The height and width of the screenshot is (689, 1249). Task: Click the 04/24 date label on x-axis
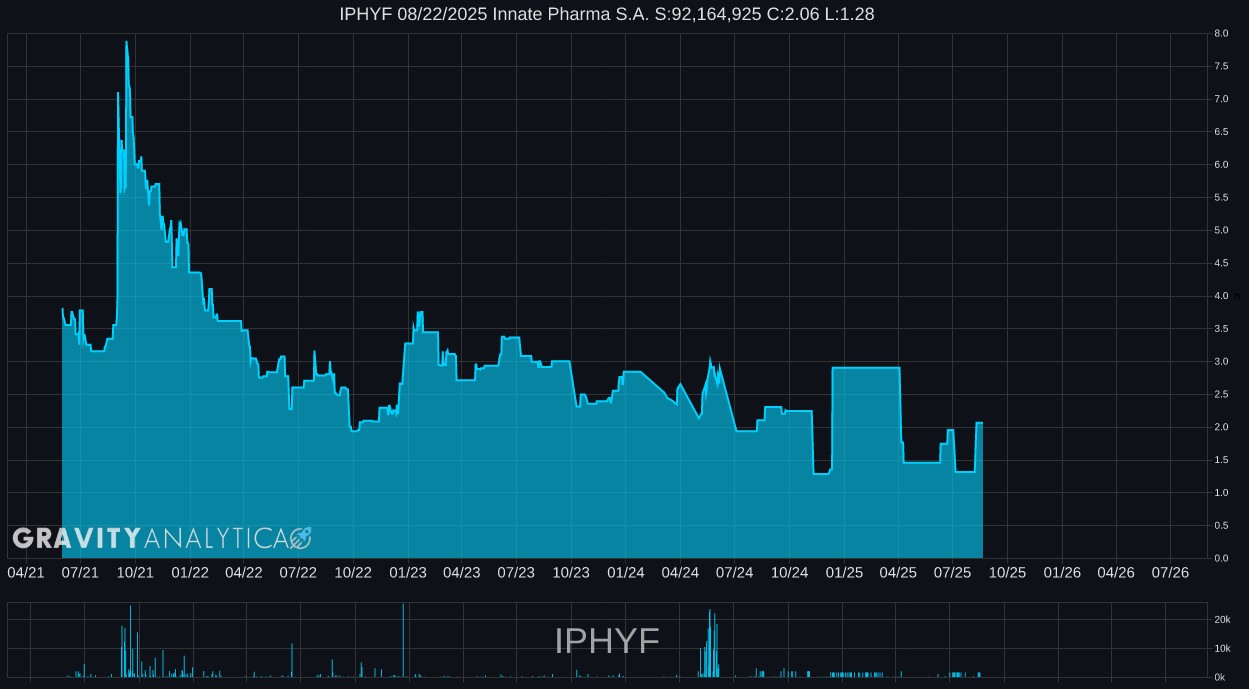point(680,572)
